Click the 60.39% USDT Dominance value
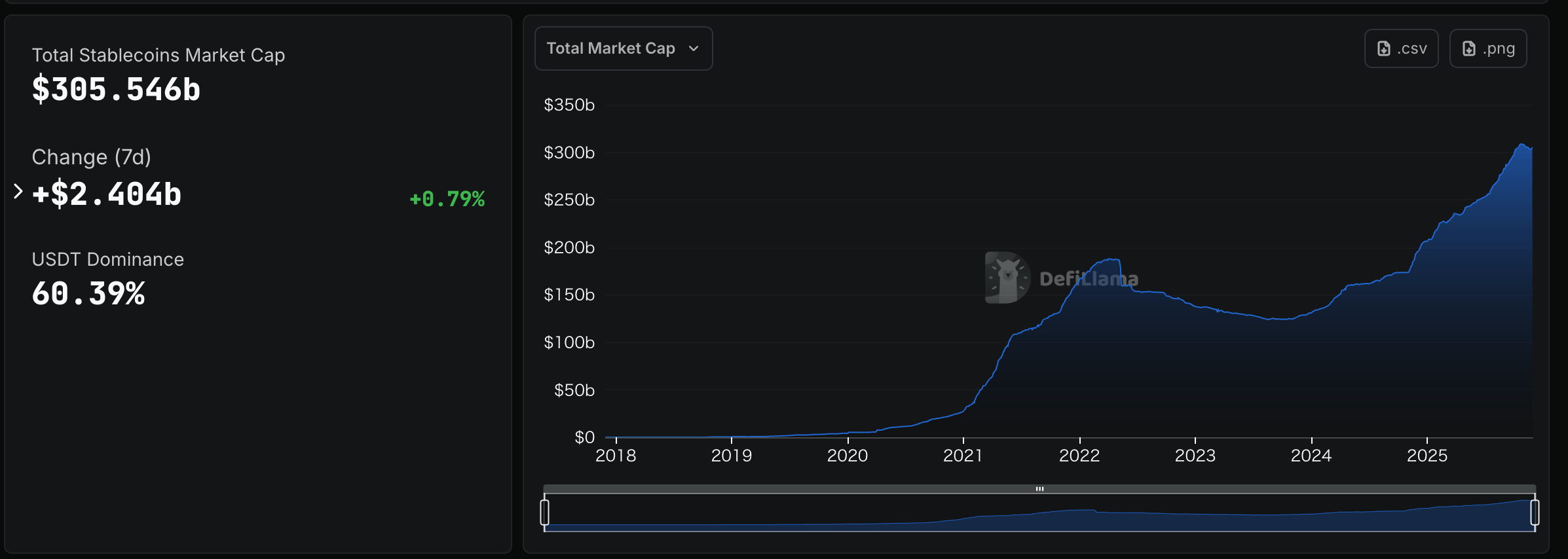The height and width of the screenshot is (559, 1568). (88, 293)
